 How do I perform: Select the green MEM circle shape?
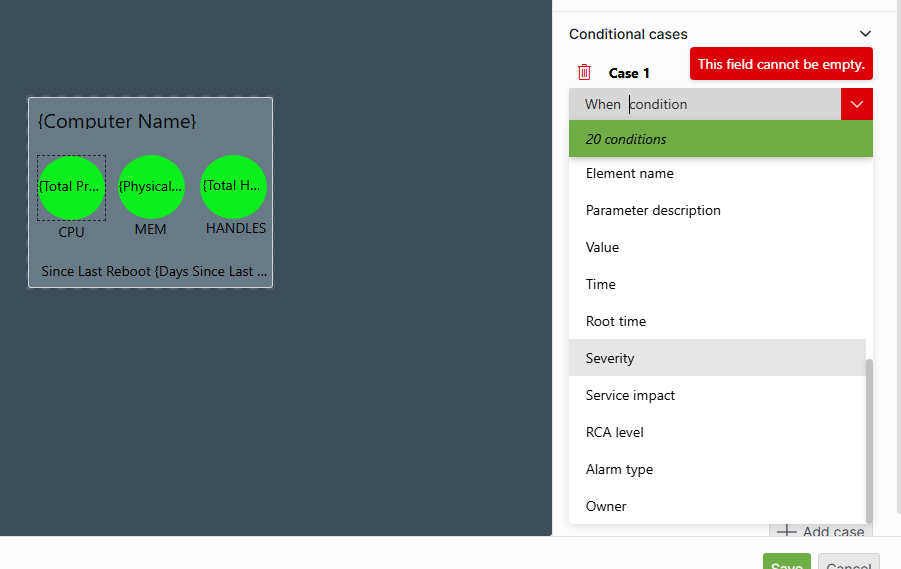(x=151, y=187)
